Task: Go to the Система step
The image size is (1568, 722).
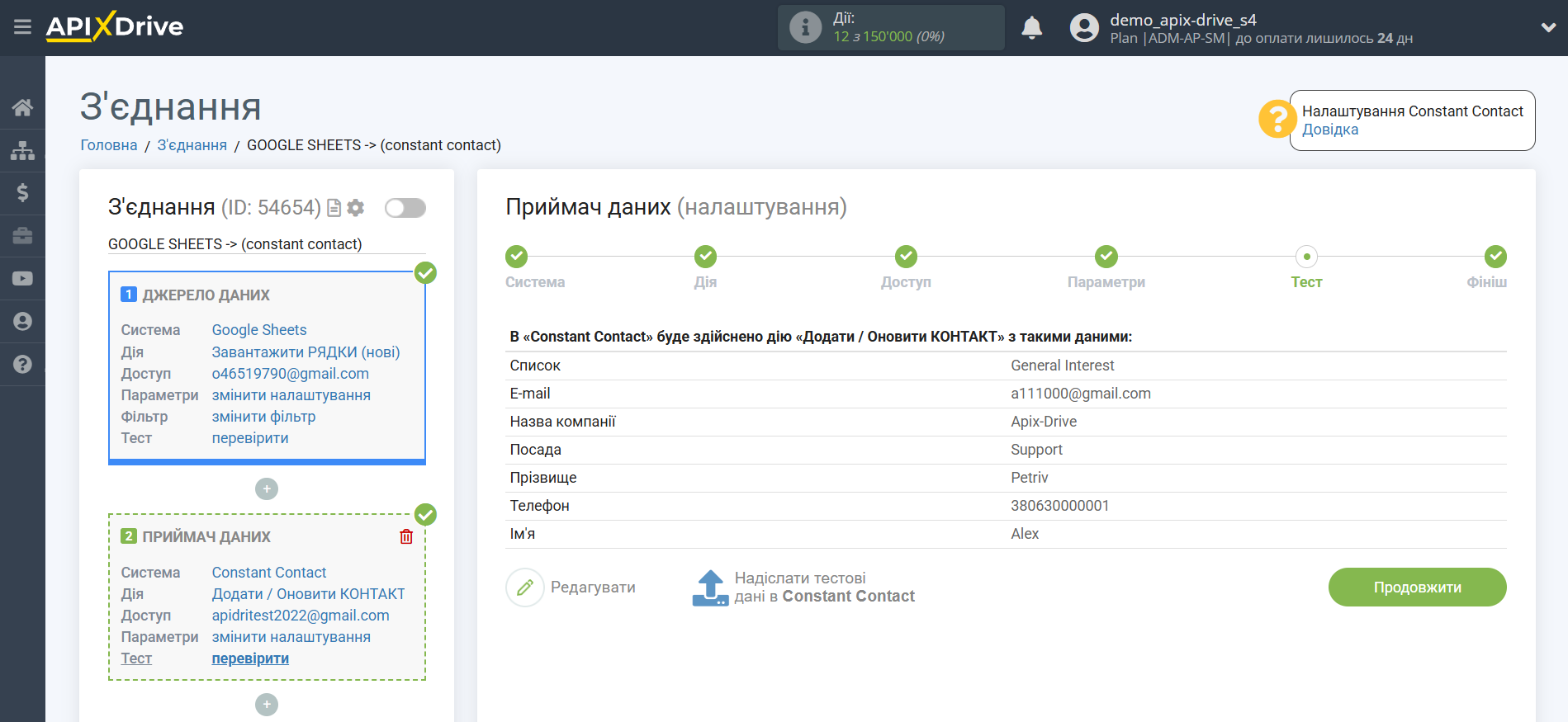Action: [517, 257]
